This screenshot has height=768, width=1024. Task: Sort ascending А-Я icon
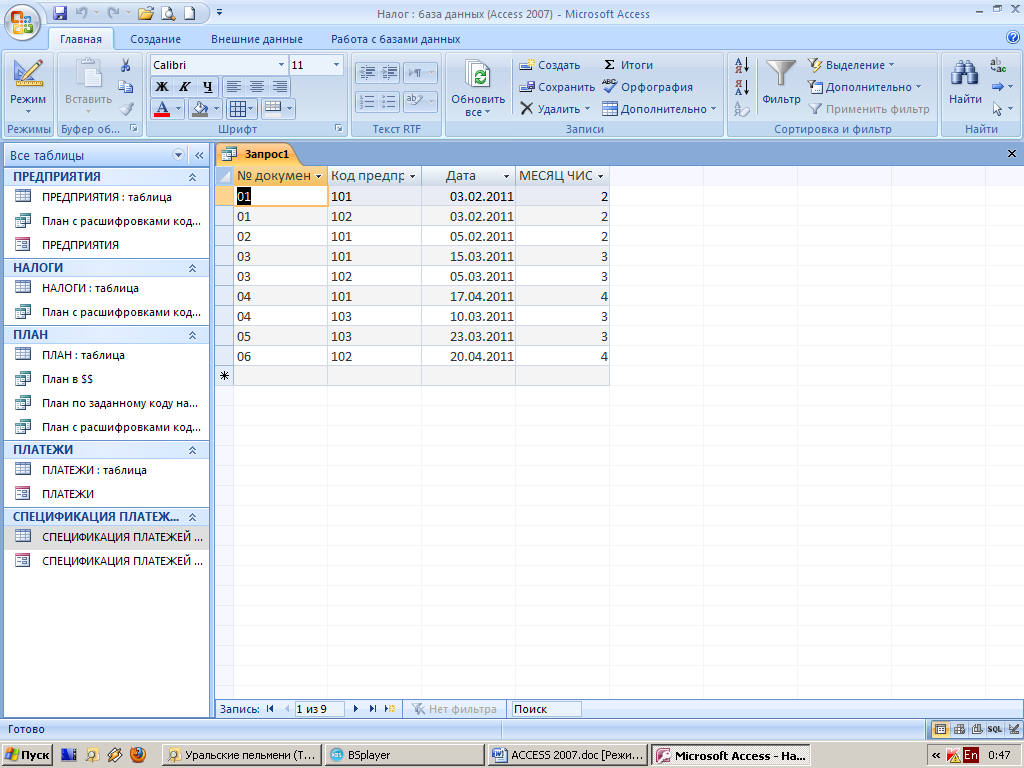[742, 65]
